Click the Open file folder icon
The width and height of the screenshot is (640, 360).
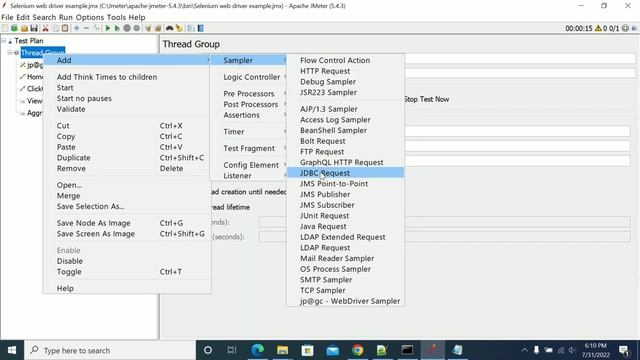click(24, 28)
